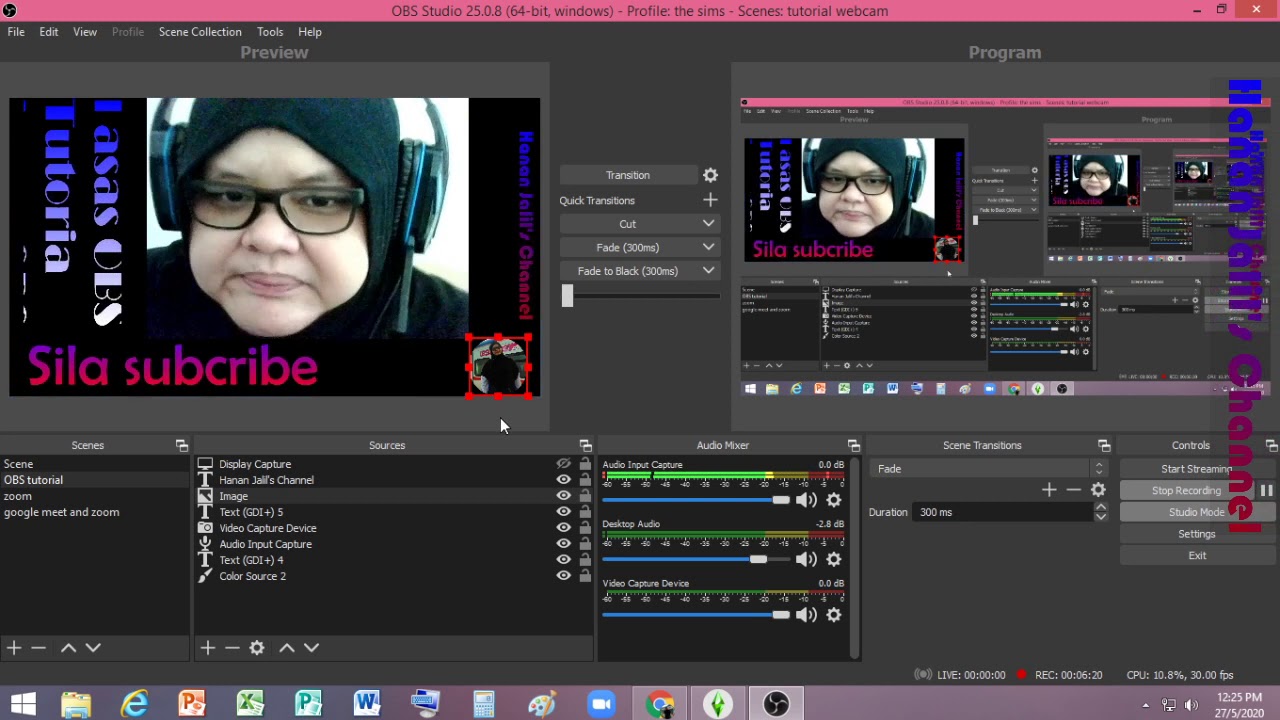Mute Desktop Audio speaker icon
Screen dimensions: 1280x720
(x=806, y=559)
